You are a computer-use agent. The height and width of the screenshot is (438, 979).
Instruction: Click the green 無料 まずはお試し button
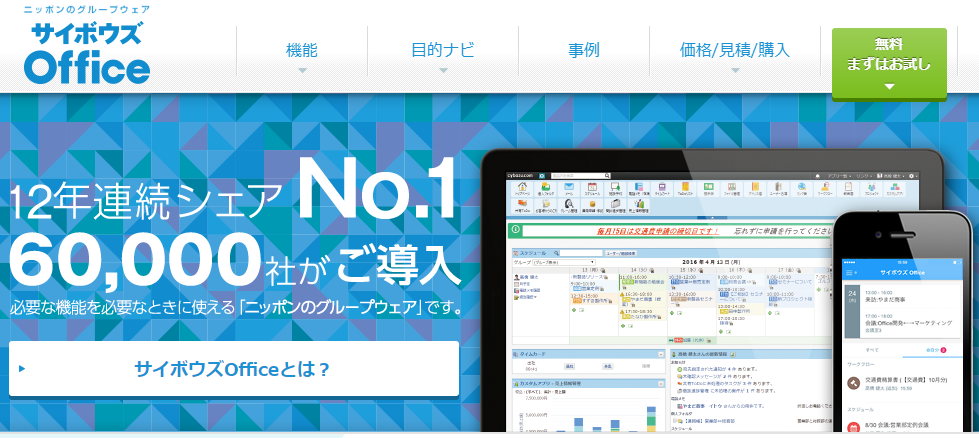pyautogui.click(x=889, y=63)
